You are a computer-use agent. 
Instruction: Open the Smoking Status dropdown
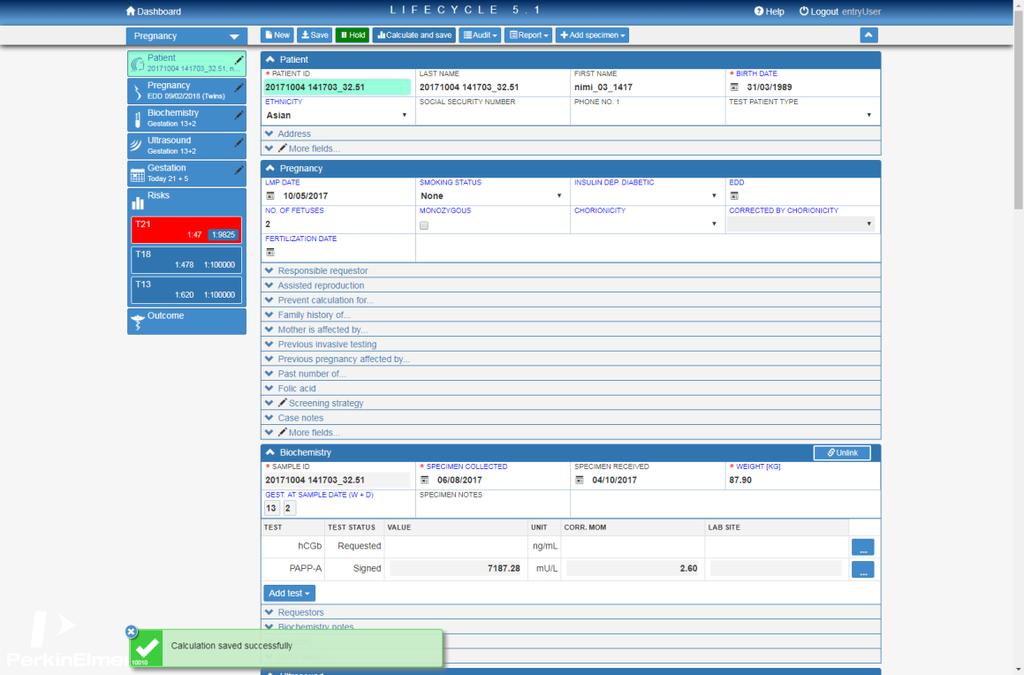click(x=491, y=196)
